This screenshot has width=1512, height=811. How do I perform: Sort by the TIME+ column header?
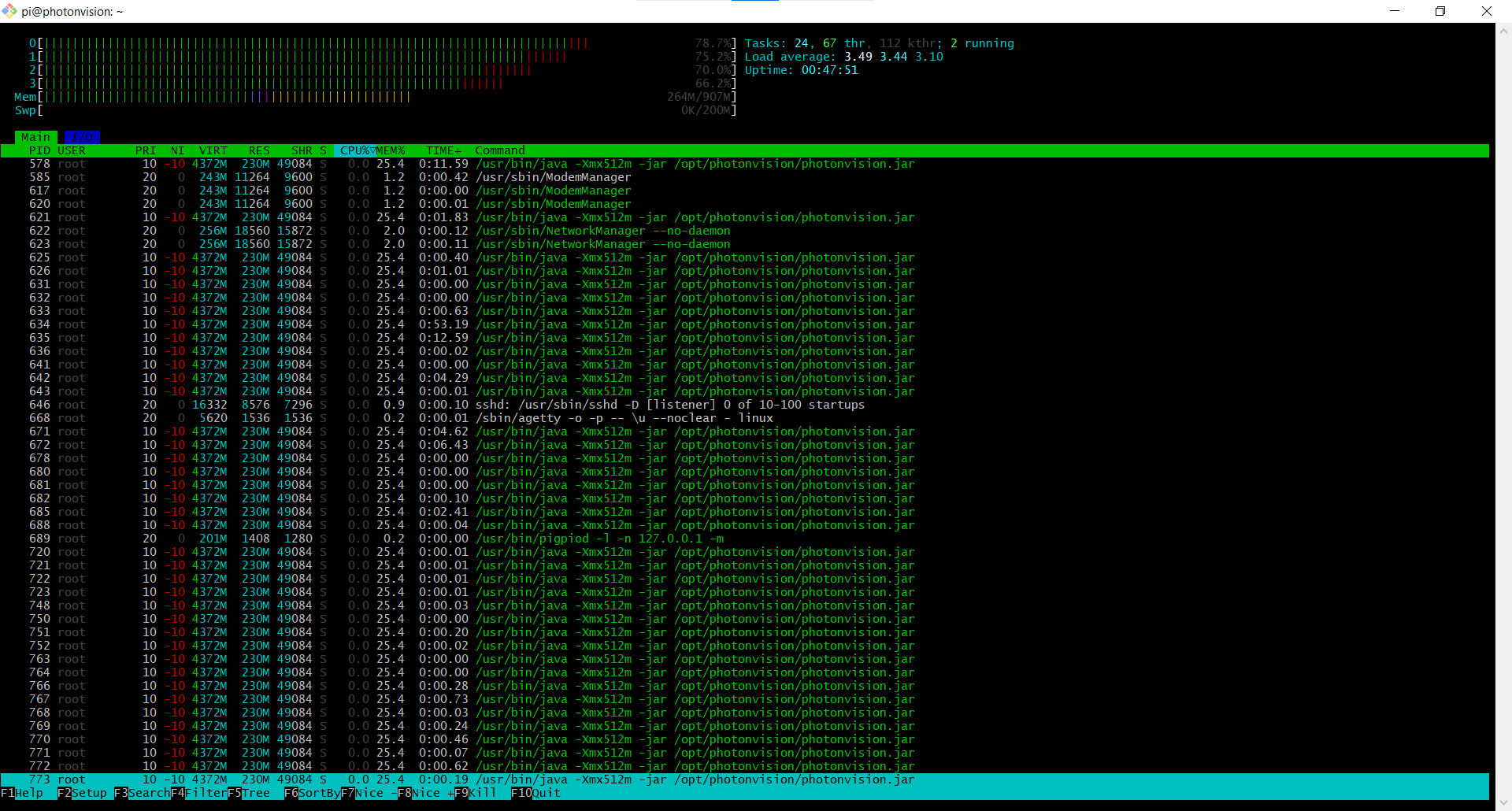(444, 150)
